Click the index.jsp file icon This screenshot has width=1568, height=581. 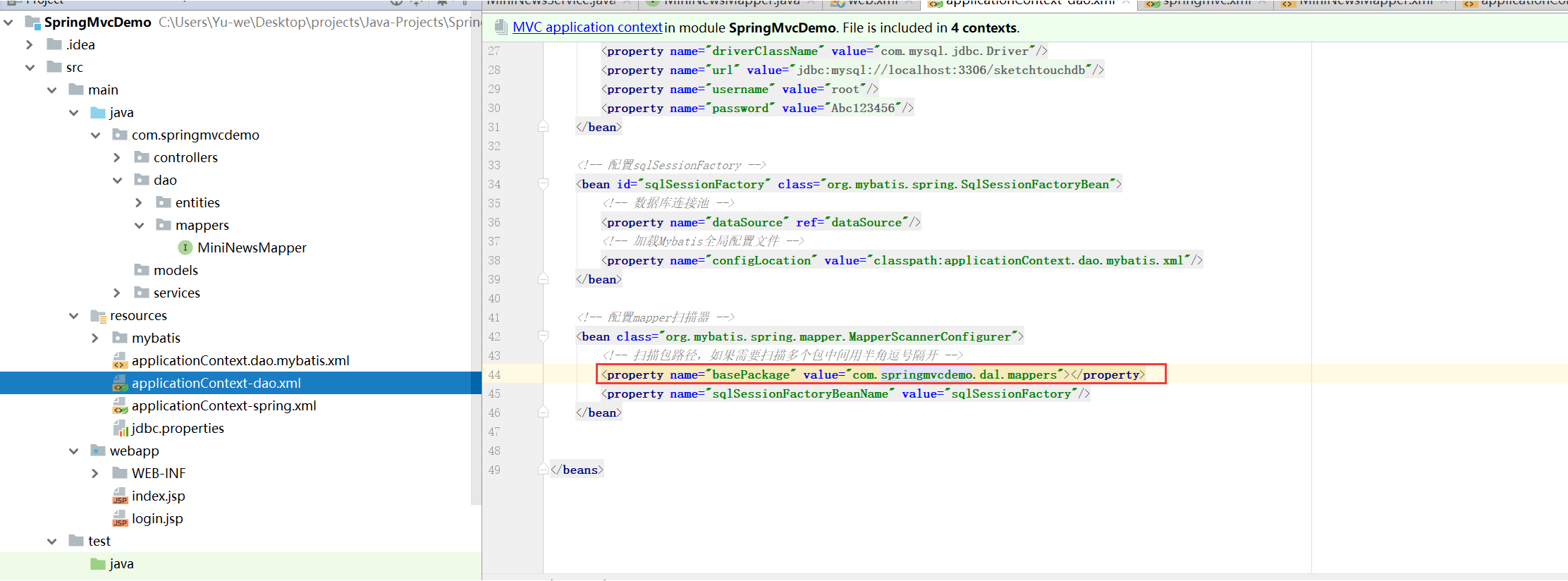pos(120,496)
